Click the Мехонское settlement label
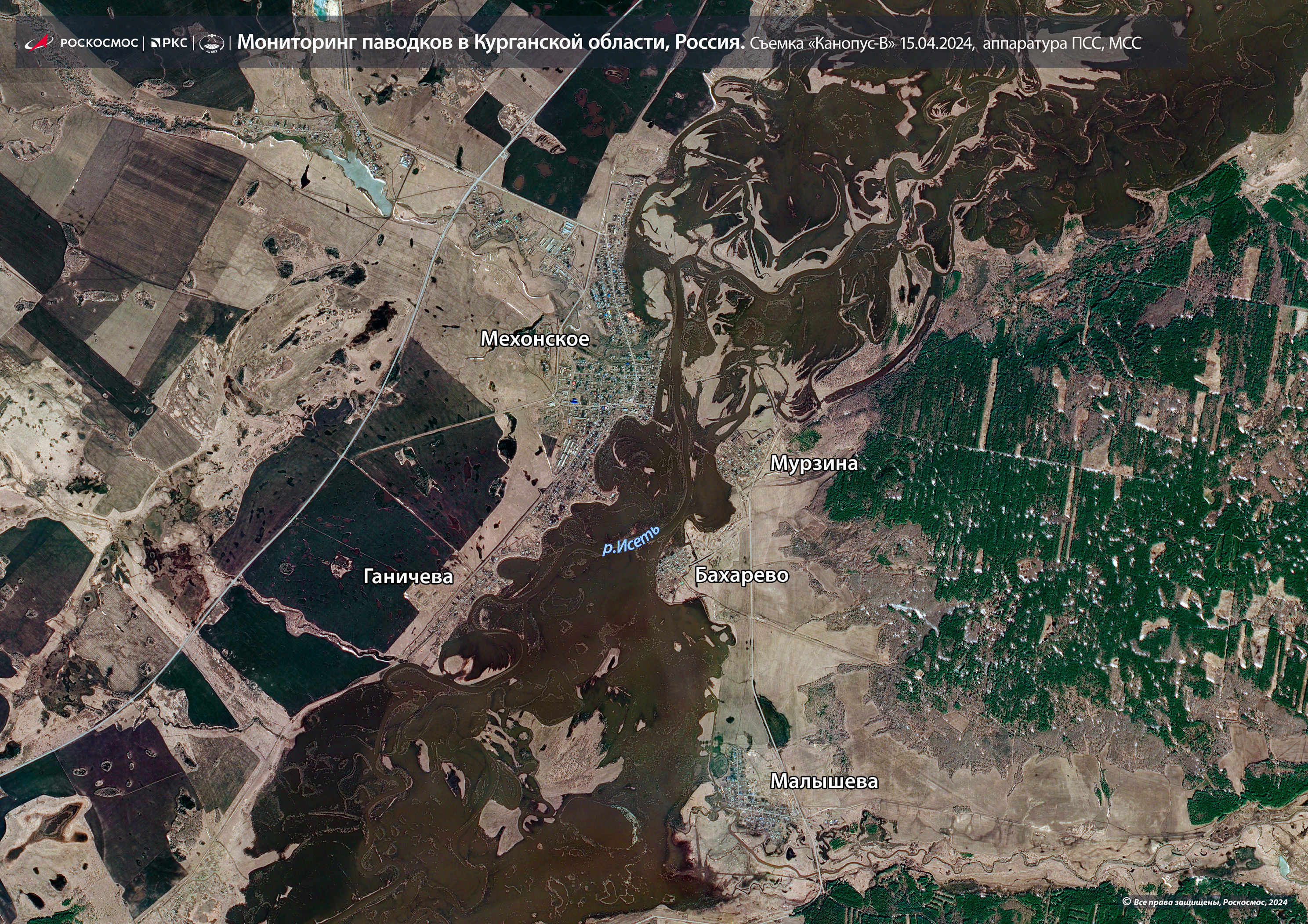Image resolution: width=1308 pixels, height=924 pixels. 535,339
